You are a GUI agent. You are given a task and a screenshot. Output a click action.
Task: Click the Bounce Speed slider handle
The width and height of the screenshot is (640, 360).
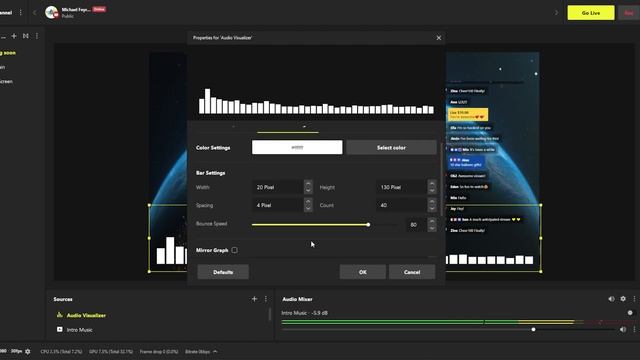pos(368,224)
